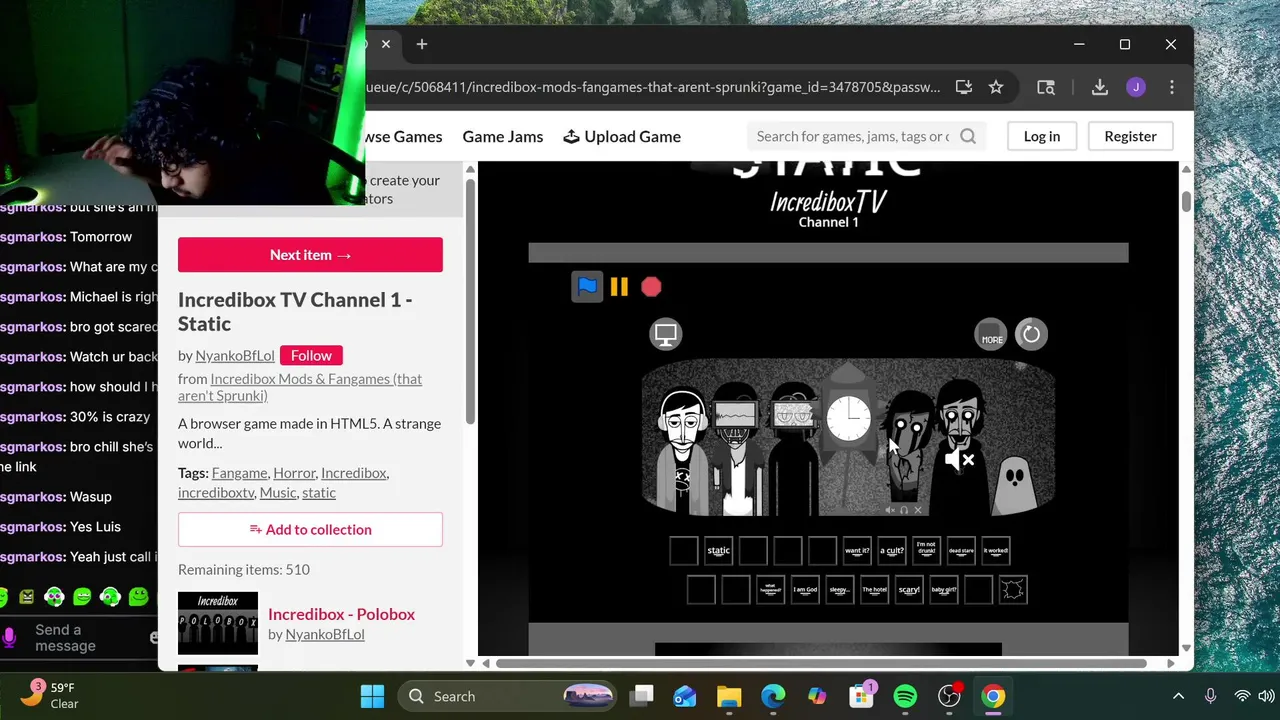Select the 'what happened?' sound box
The image size is (1280, 720).
(770, 590)
